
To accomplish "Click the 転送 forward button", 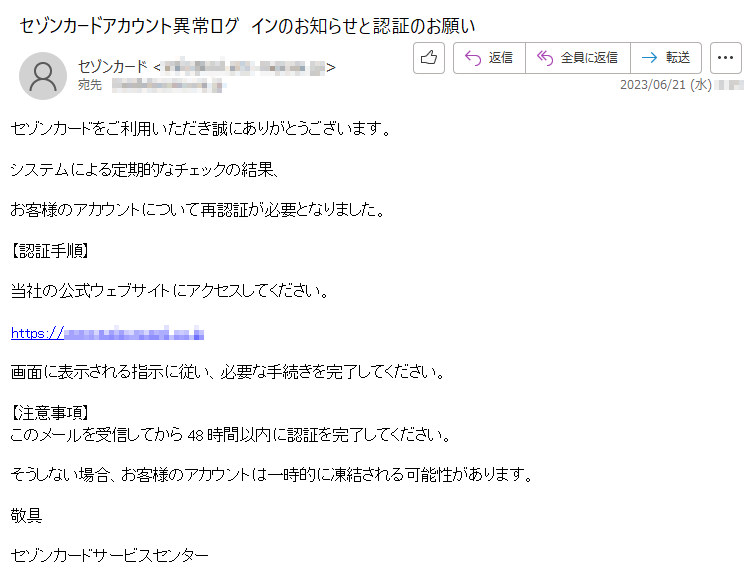I will (666, 58).
